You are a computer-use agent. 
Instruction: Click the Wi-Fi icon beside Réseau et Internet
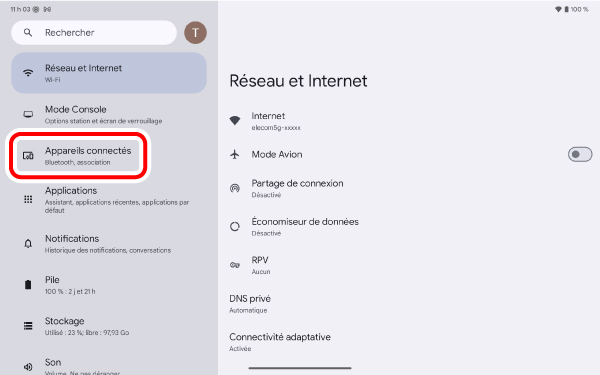(x=28, y=73)
